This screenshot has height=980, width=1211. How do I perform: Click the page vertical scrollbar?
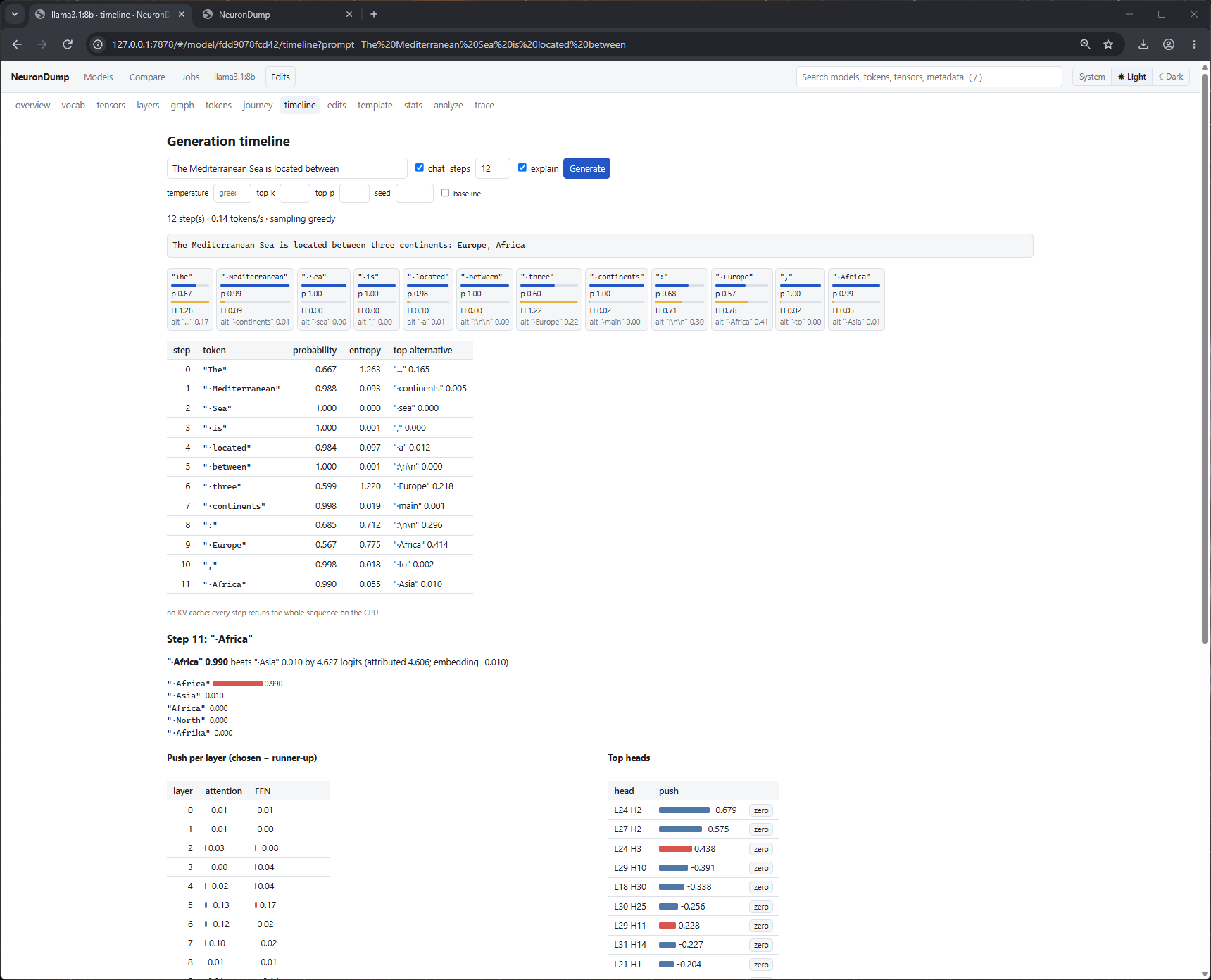1205,359
